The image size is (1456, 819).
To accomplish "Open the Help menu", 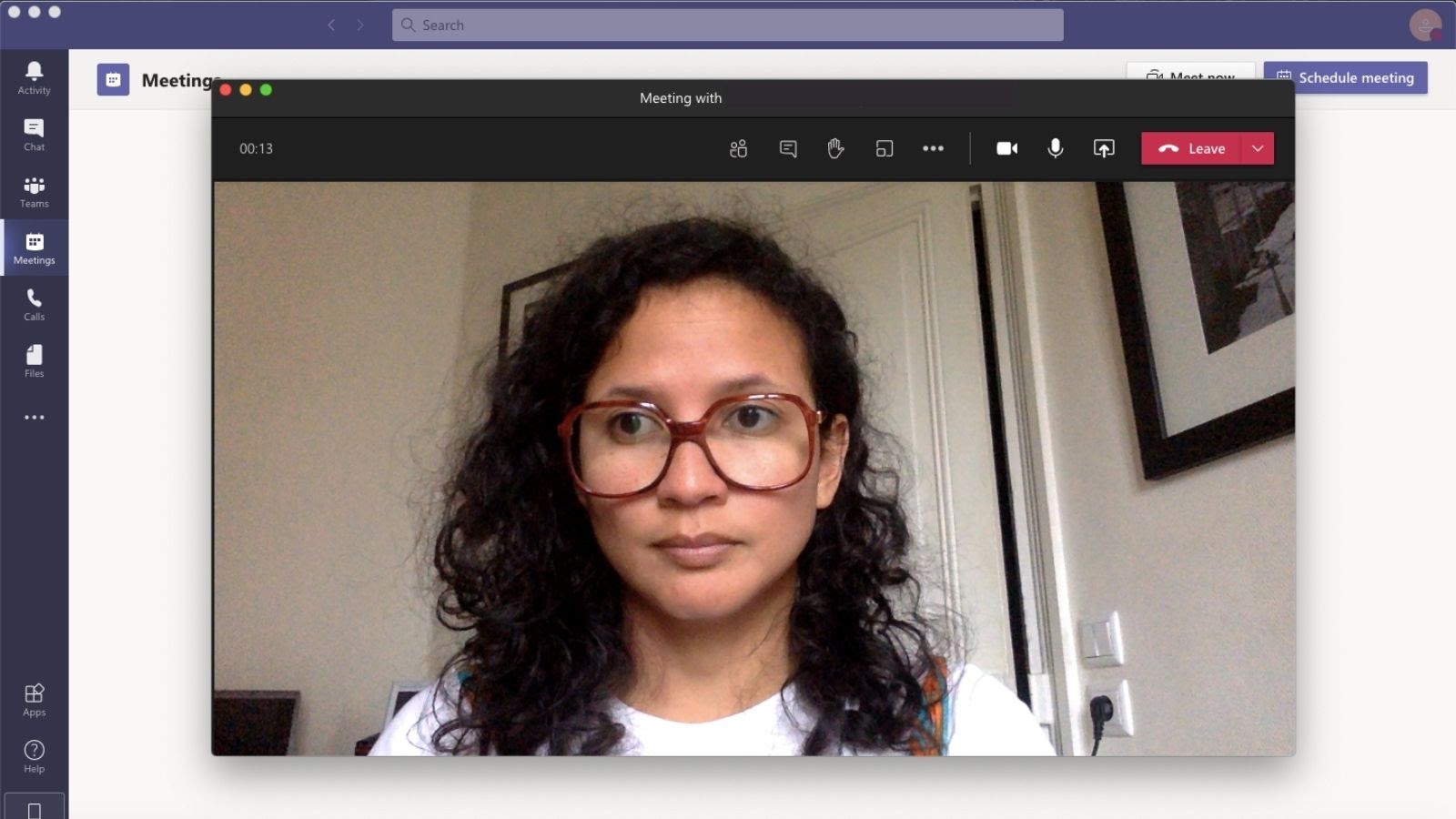I will click(x=34, y=756).
